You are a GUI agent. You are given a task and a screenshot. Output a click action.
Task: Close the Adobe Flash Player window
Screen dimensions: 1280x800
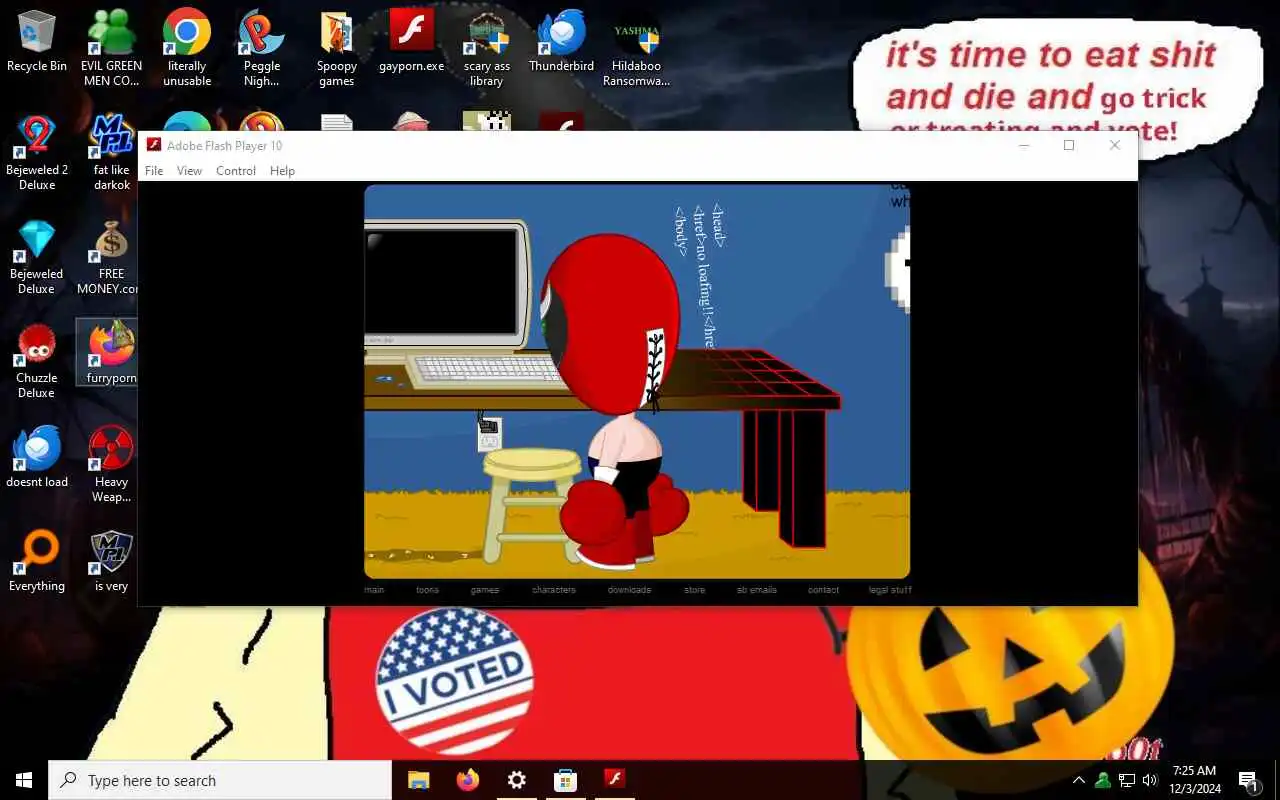1115,145
